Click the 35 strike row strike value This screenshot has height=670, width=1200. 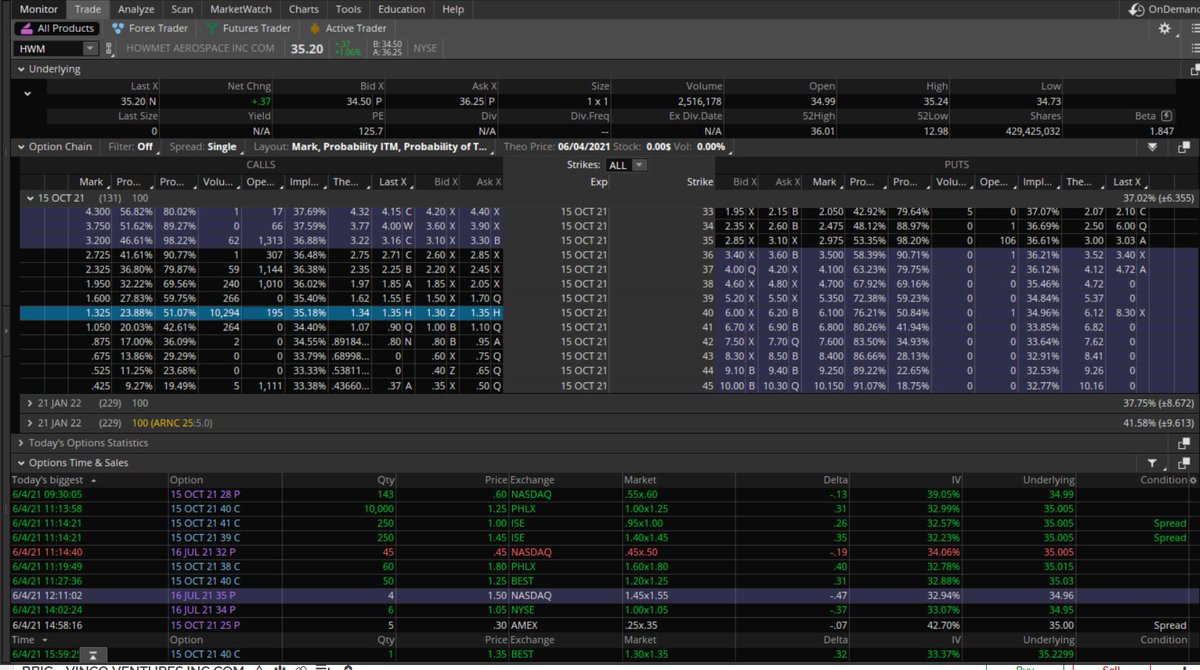[x=709, y=241]
